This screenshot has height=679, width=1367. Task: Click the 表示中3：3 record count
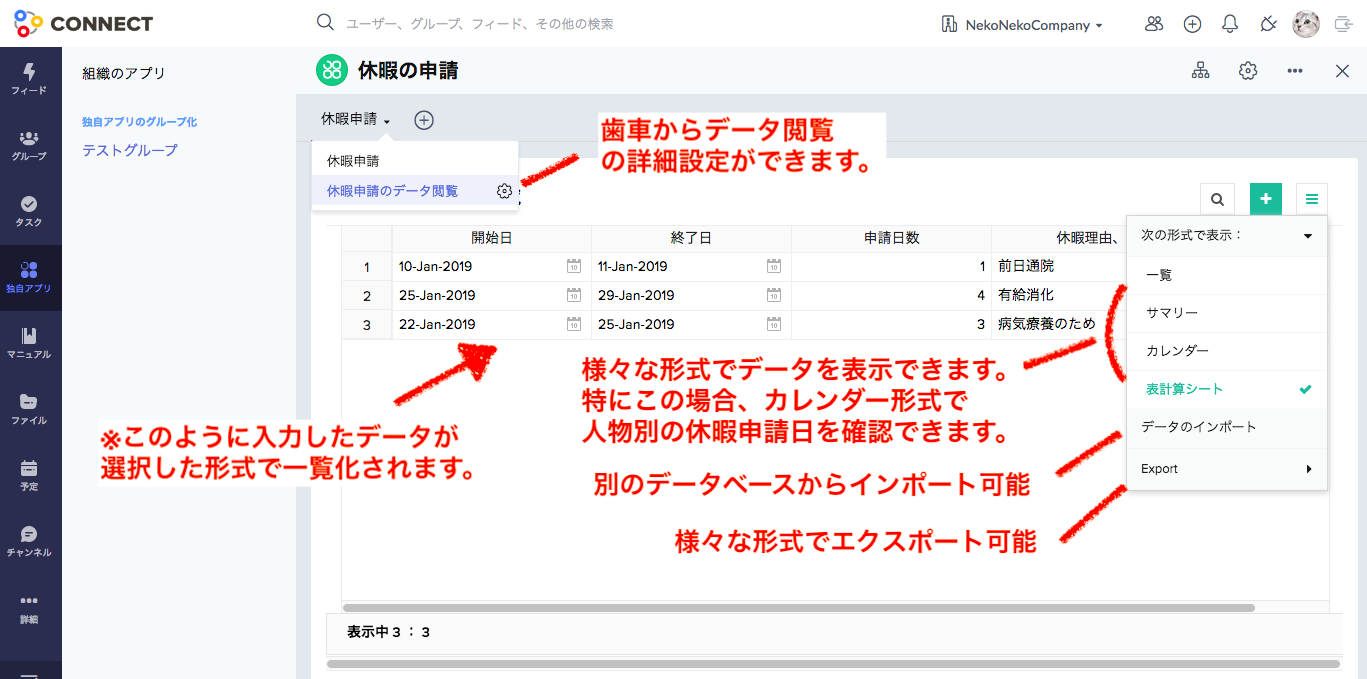point(388,632)
